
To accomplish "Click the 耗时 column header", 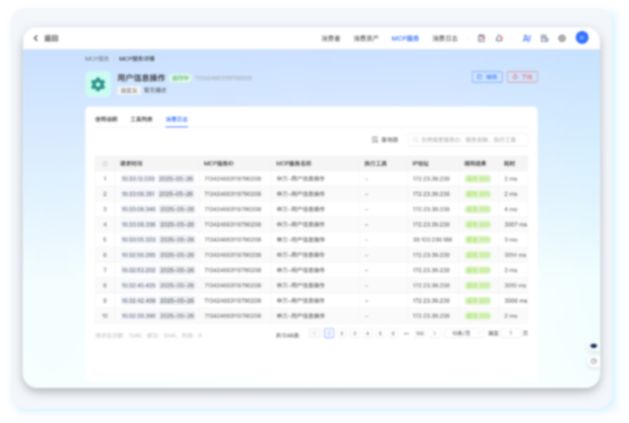I will click(x=509, y=163).
